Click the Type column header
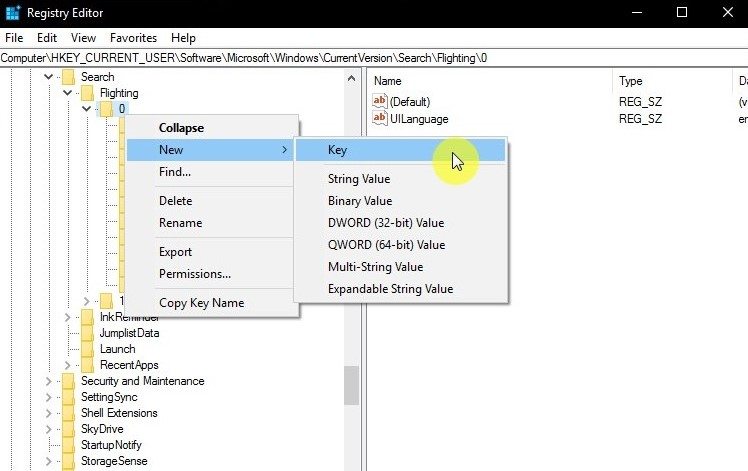 click(x=631, y=80)
